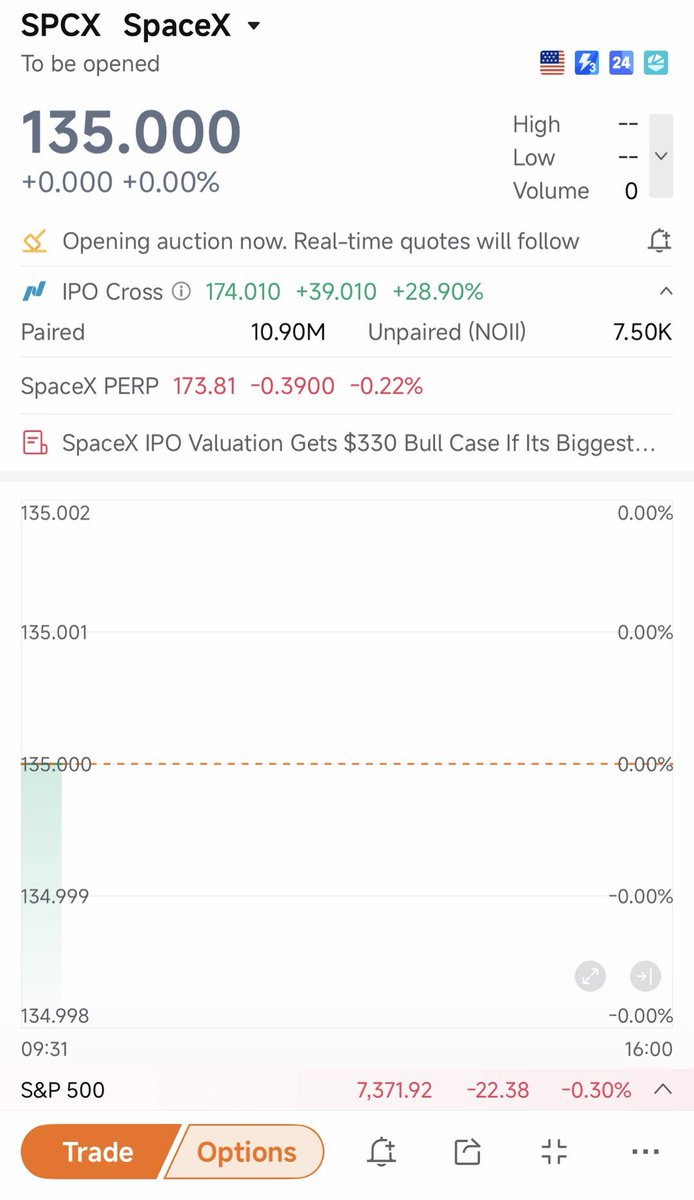Open the SPCX SpaceX ticker dropdown arrow
This screenshot has width=694, height=1200.
point(253,26)
